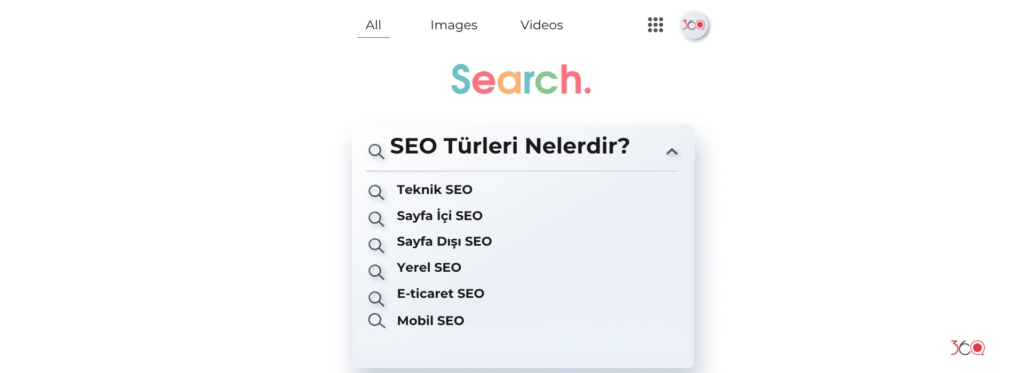
Task: Click the magnifier icon next to Sayfa İçi SEO
Action: (x=376, y=218)
